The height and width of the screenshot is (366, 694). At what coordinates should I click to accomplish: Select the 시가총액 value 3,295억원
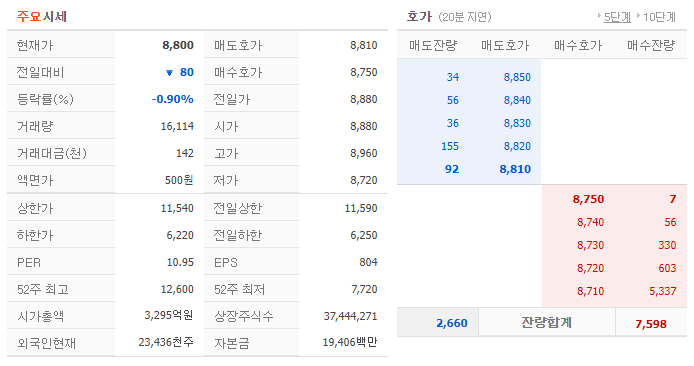[x=169, y=315]
